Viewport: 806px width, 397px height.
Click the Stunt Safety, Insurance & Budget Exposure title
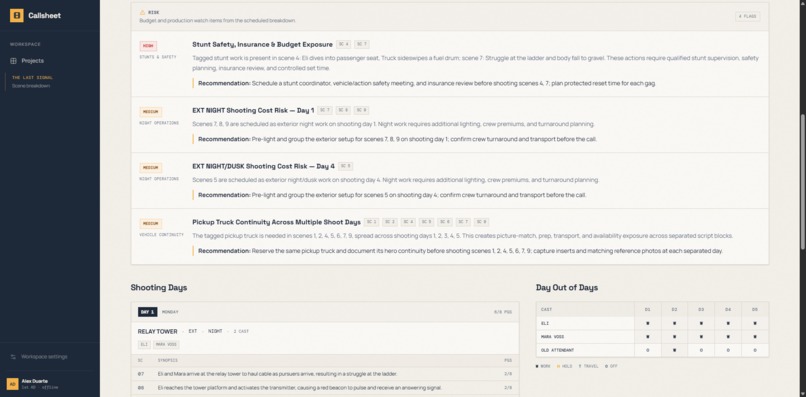(x=262, y=45)
